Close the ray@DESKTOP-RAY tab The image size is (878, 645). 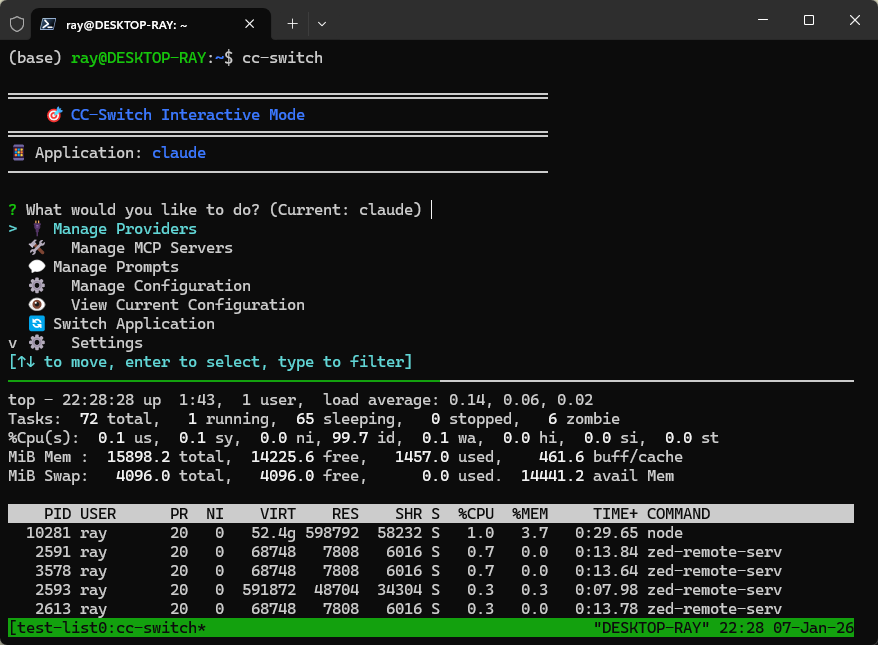tap(250, 22)
